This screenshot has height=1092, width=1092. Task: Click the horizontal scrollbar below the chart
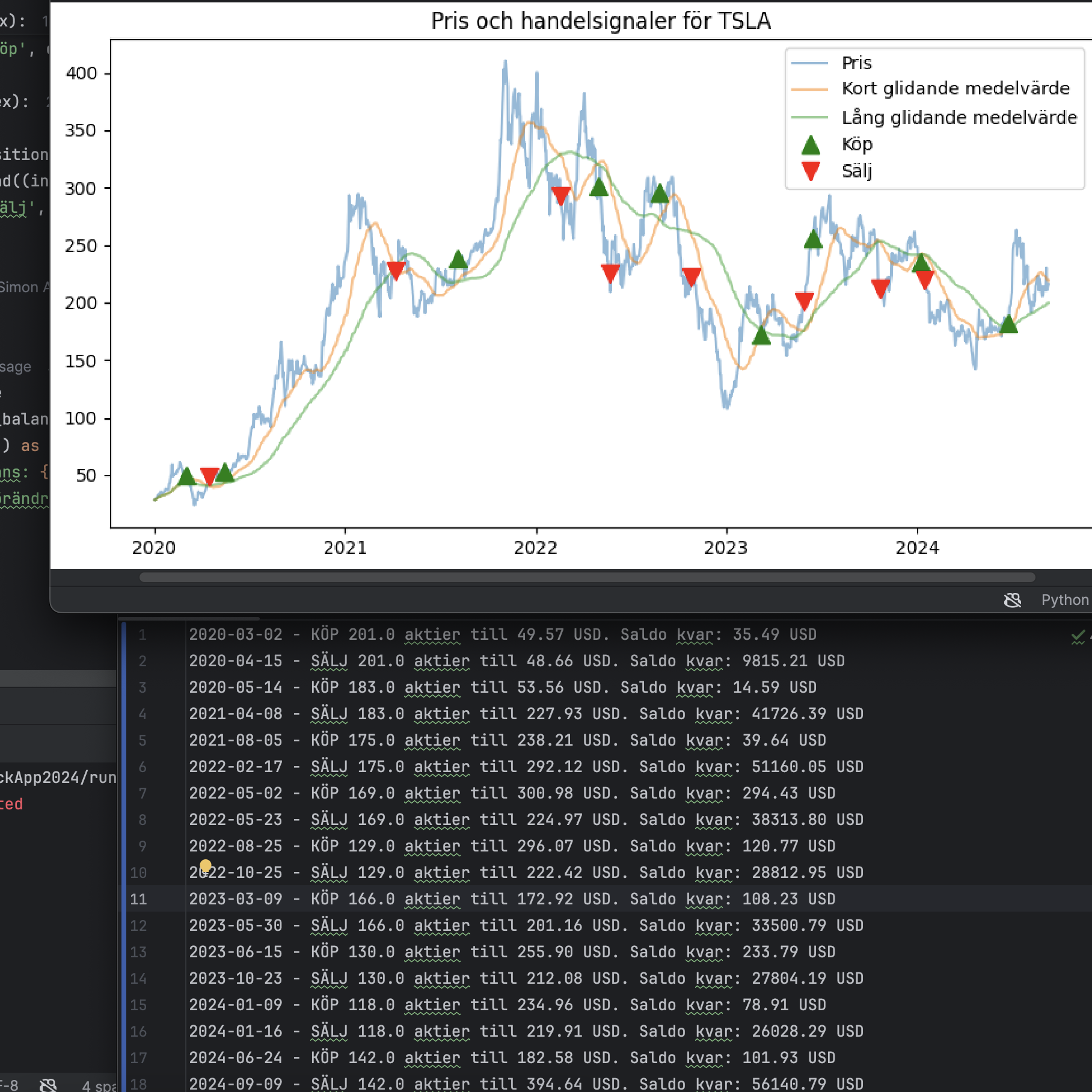(x=587, y=577)
